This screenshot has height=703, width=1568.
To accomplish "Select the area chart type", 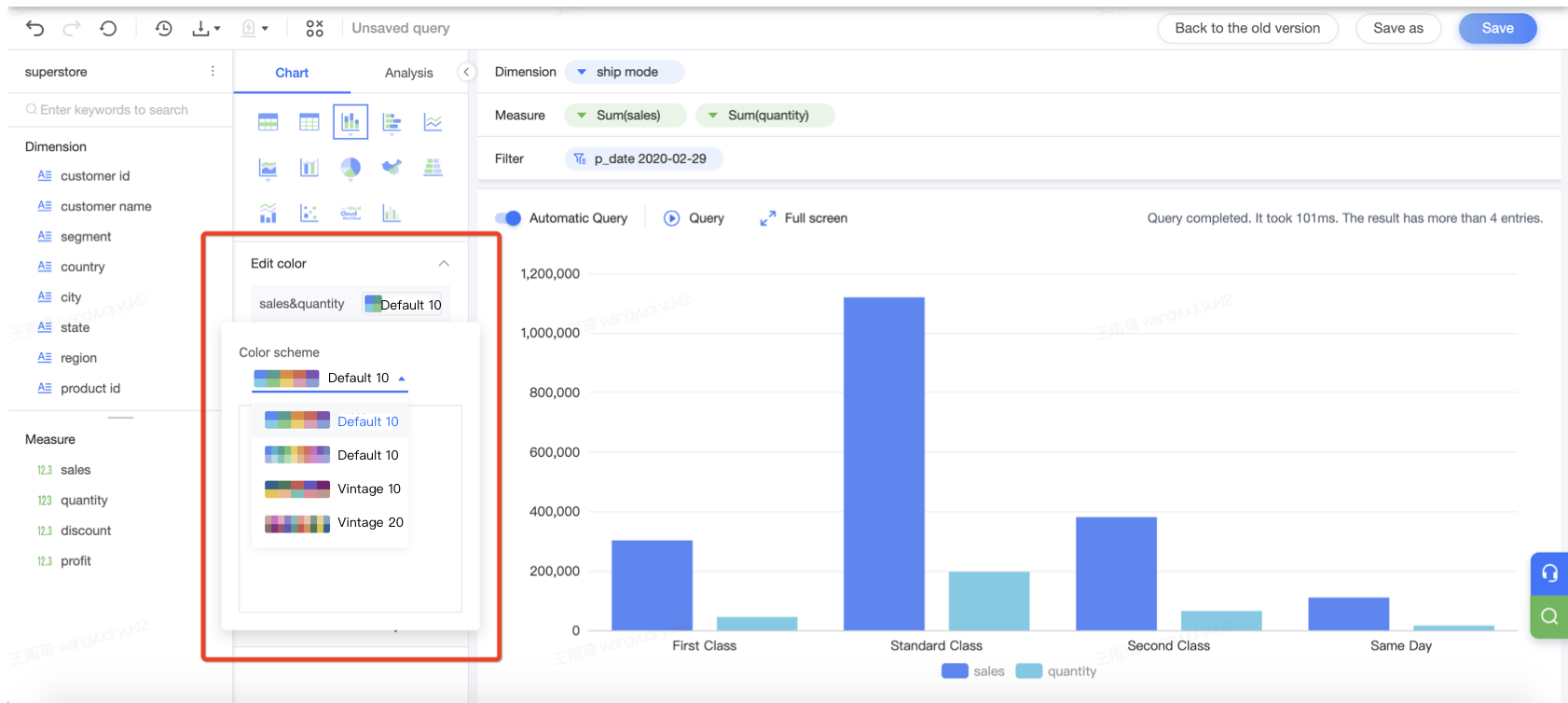I will coord(268,168).
